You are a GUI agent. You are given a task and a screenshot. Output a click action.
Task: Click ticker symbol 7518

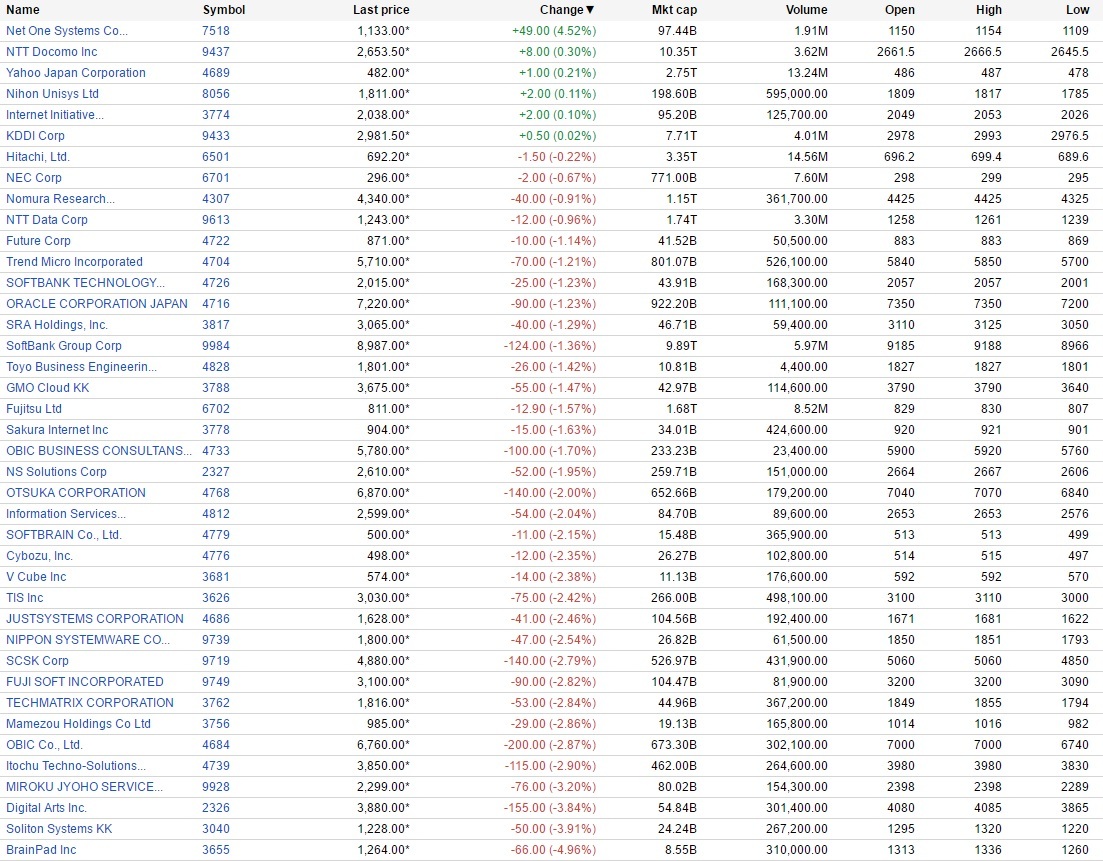[x=216, y=31]
